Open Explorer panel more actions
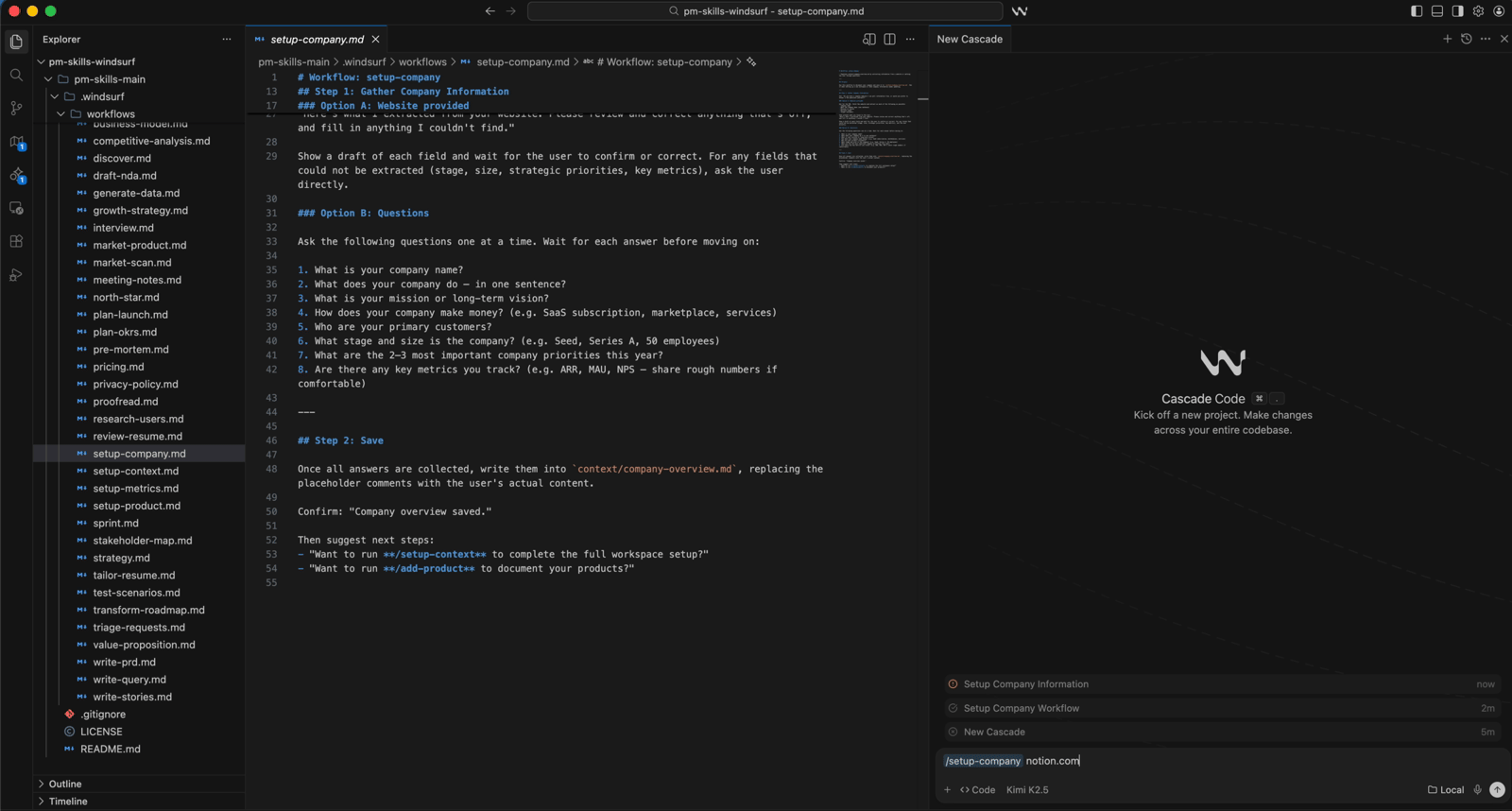This screenshot has height=811, width=1512. coord(227,40)
